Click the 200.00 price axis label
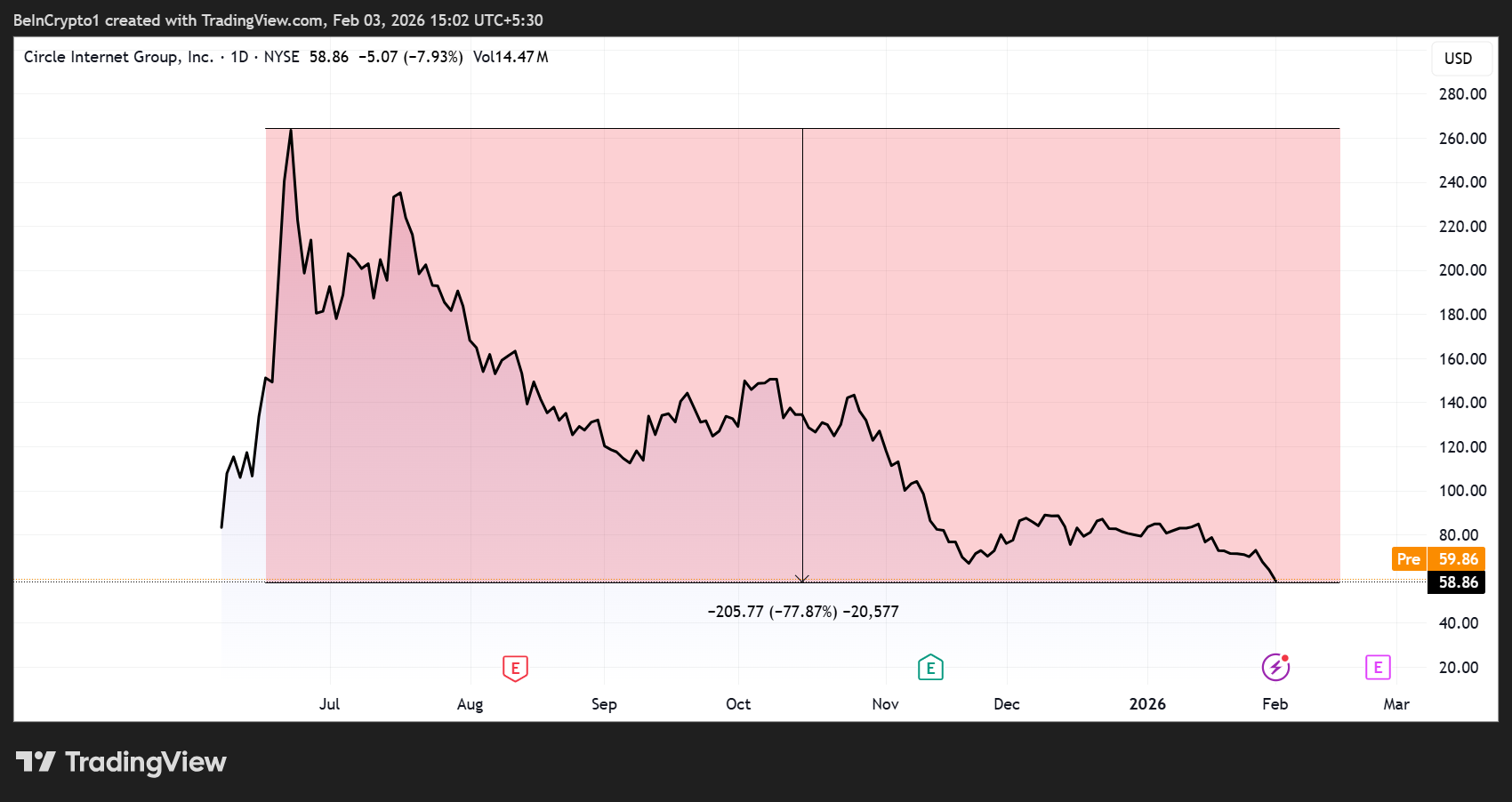 1463,270
